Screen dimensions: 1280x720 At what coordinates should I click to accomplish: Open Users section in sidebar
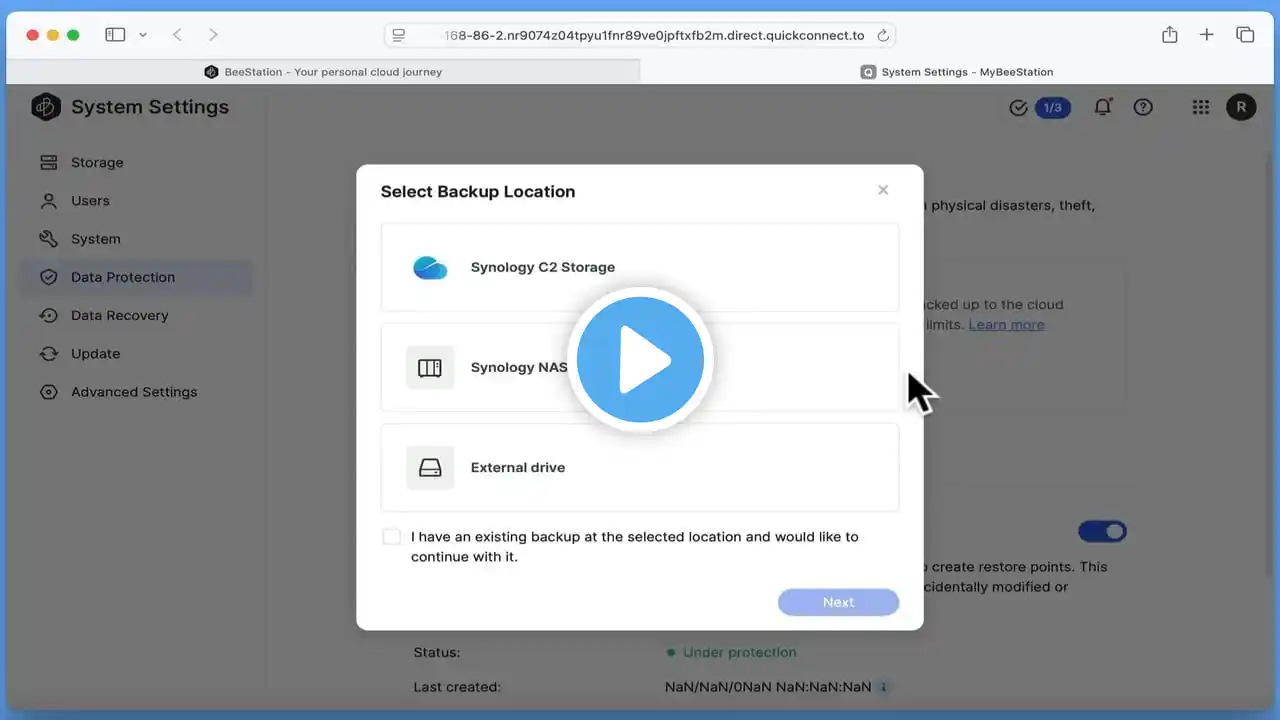tap(136, 201)
